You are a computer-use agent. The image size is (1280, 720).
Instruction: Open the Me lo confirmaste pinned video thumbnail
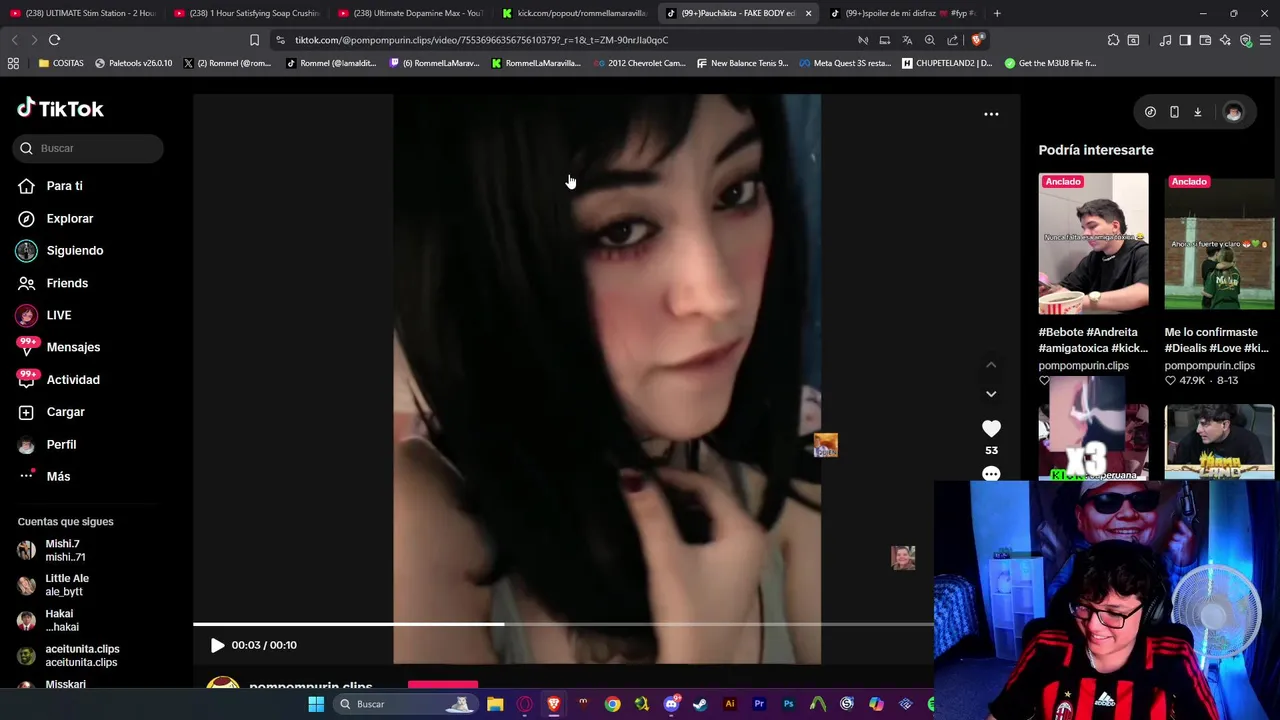tap(1219, 243)
